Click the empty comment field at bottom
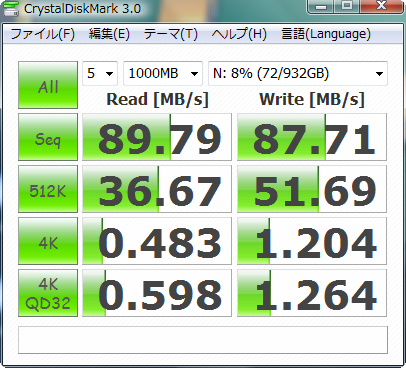 point(203,340)
